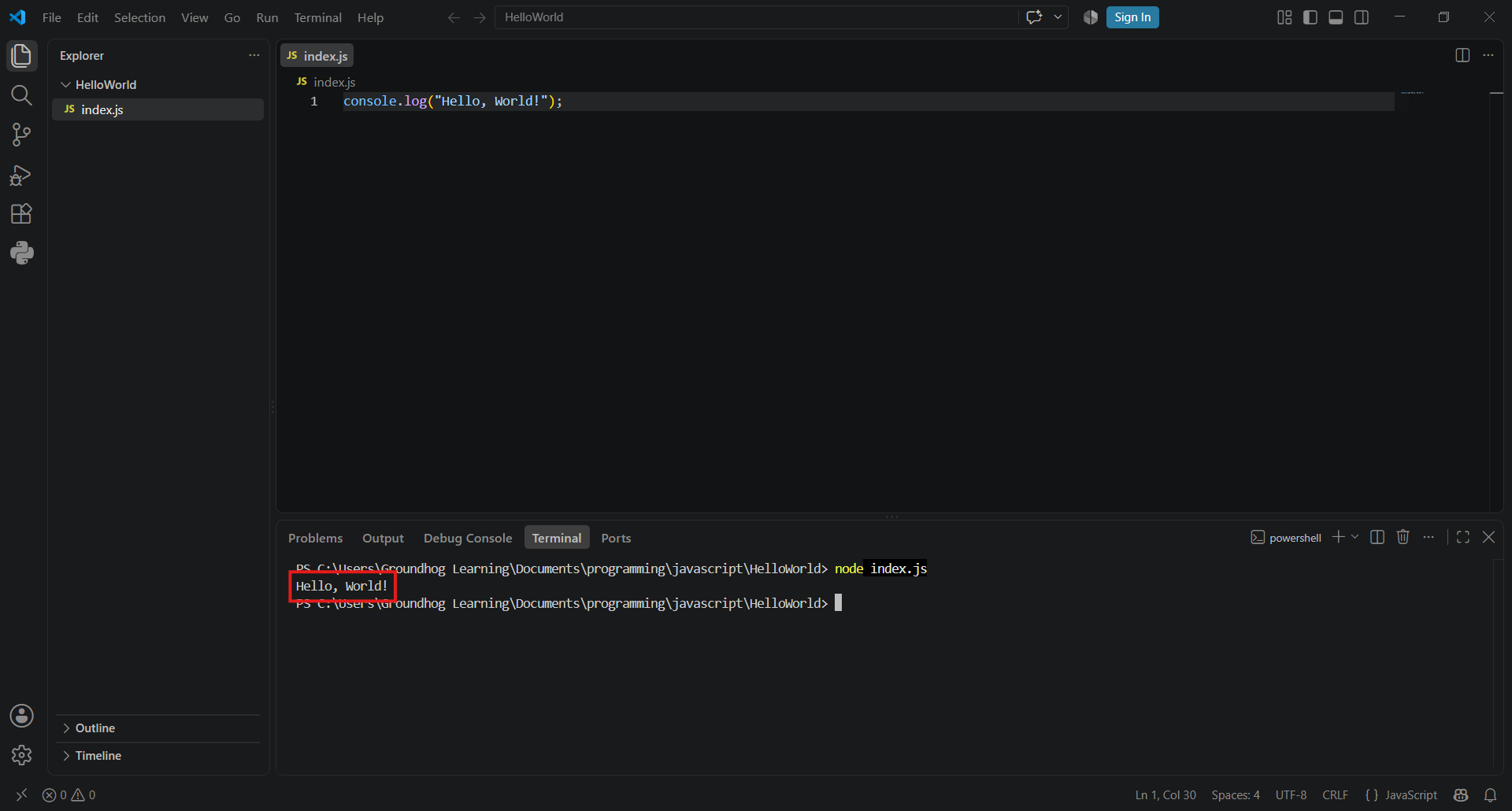Split the editor to the right

(x=1462, y=55)
